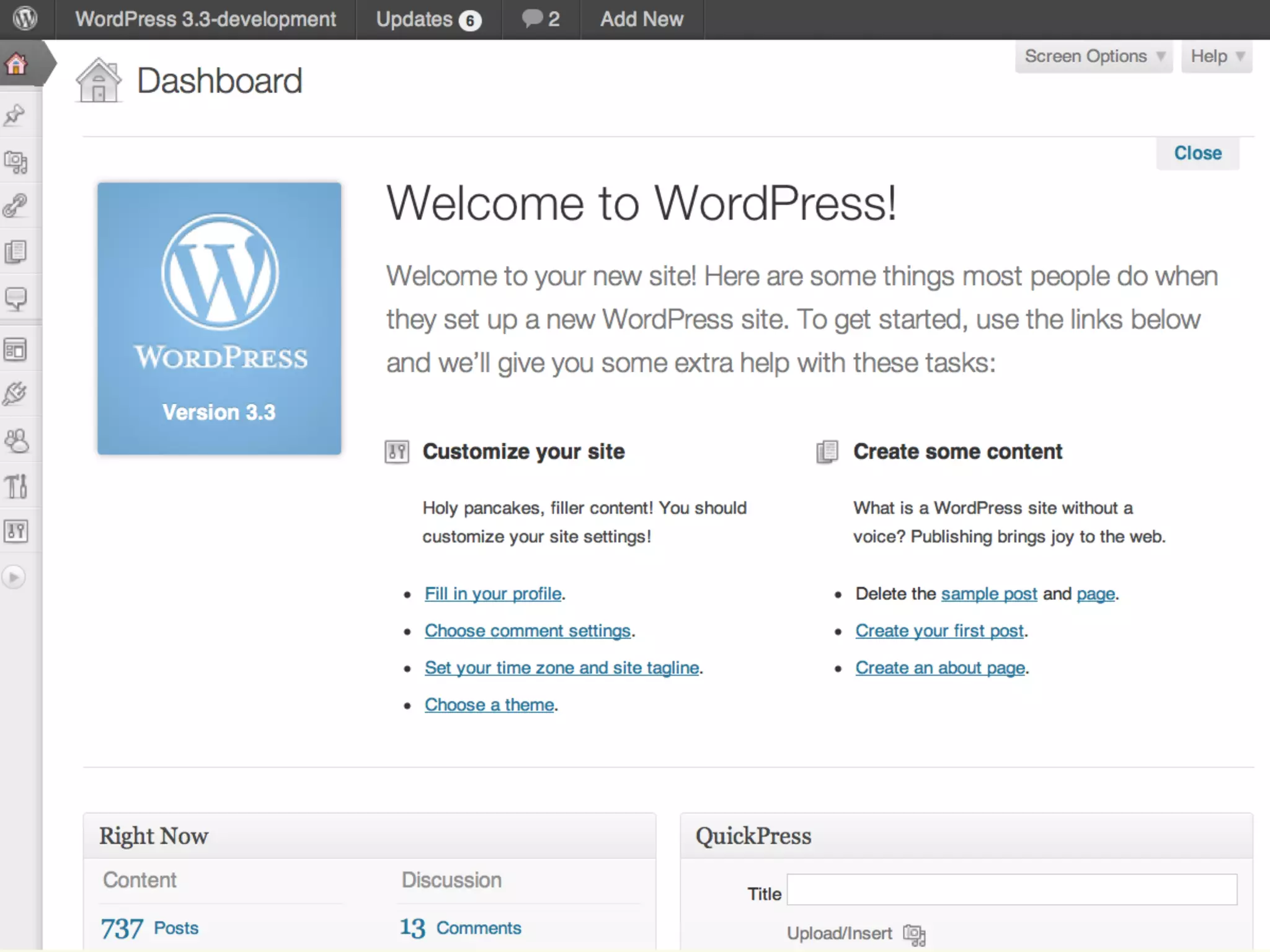Open Pages sidebar icon
Image resolution: width=1270 pixels, height=952 pixels.
click(16, 252)
